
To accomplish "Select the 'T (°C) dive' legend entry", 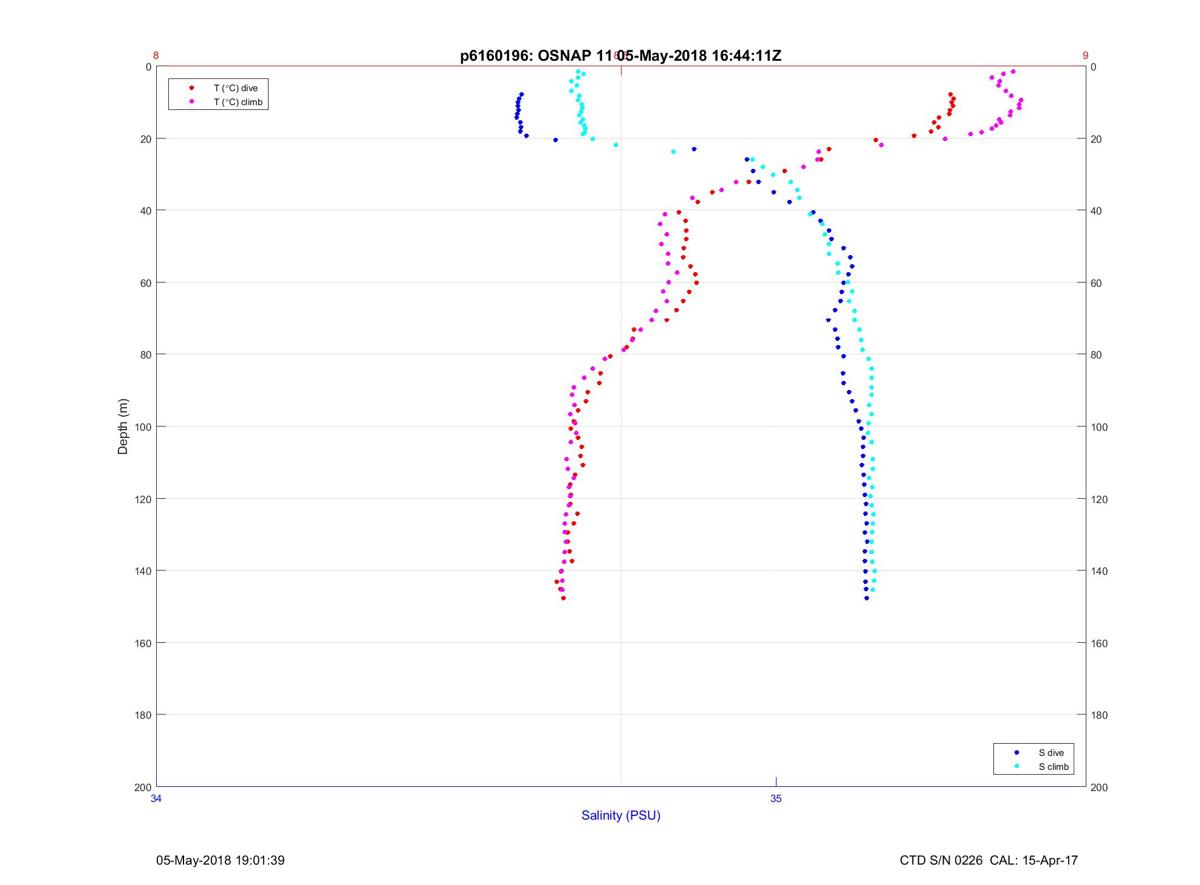I will pyautogui.click(x=235, y=88).
